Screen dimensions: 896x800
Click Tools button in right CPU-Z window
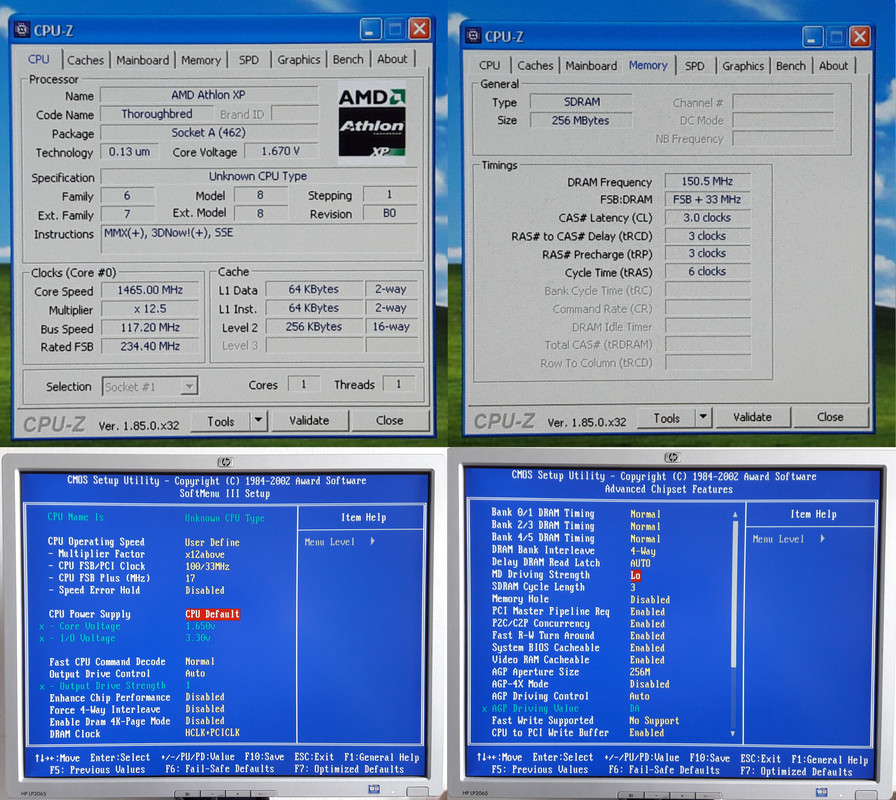tap(666, 418)
